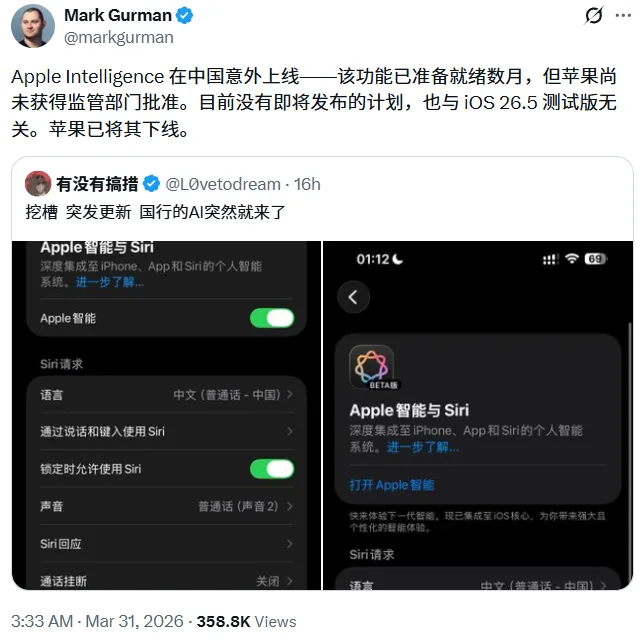Click Mark Gurman's blue verified badge
Viewport: 640px width, 641px height.
click(x=184, y=16)
